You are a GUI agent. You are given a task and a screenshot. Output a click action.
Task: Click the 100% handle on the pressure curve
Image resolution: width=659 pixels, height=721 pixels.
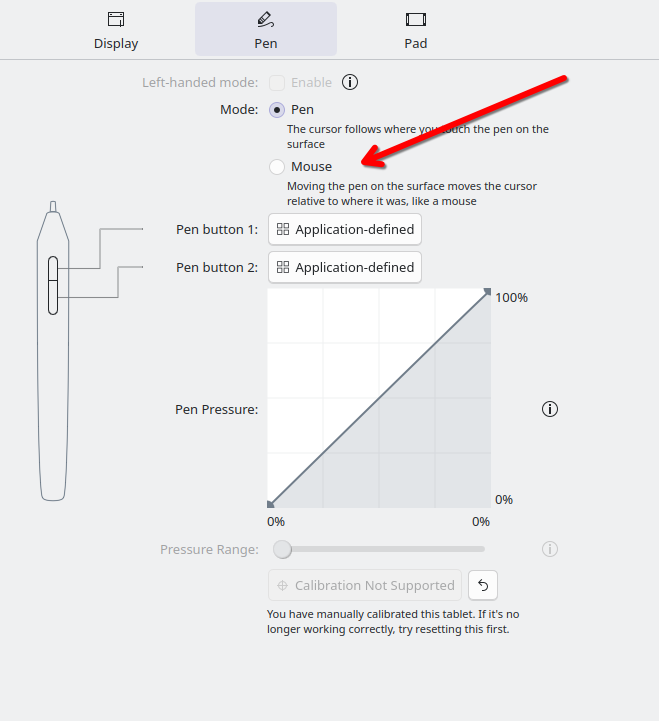pos(487,292)
